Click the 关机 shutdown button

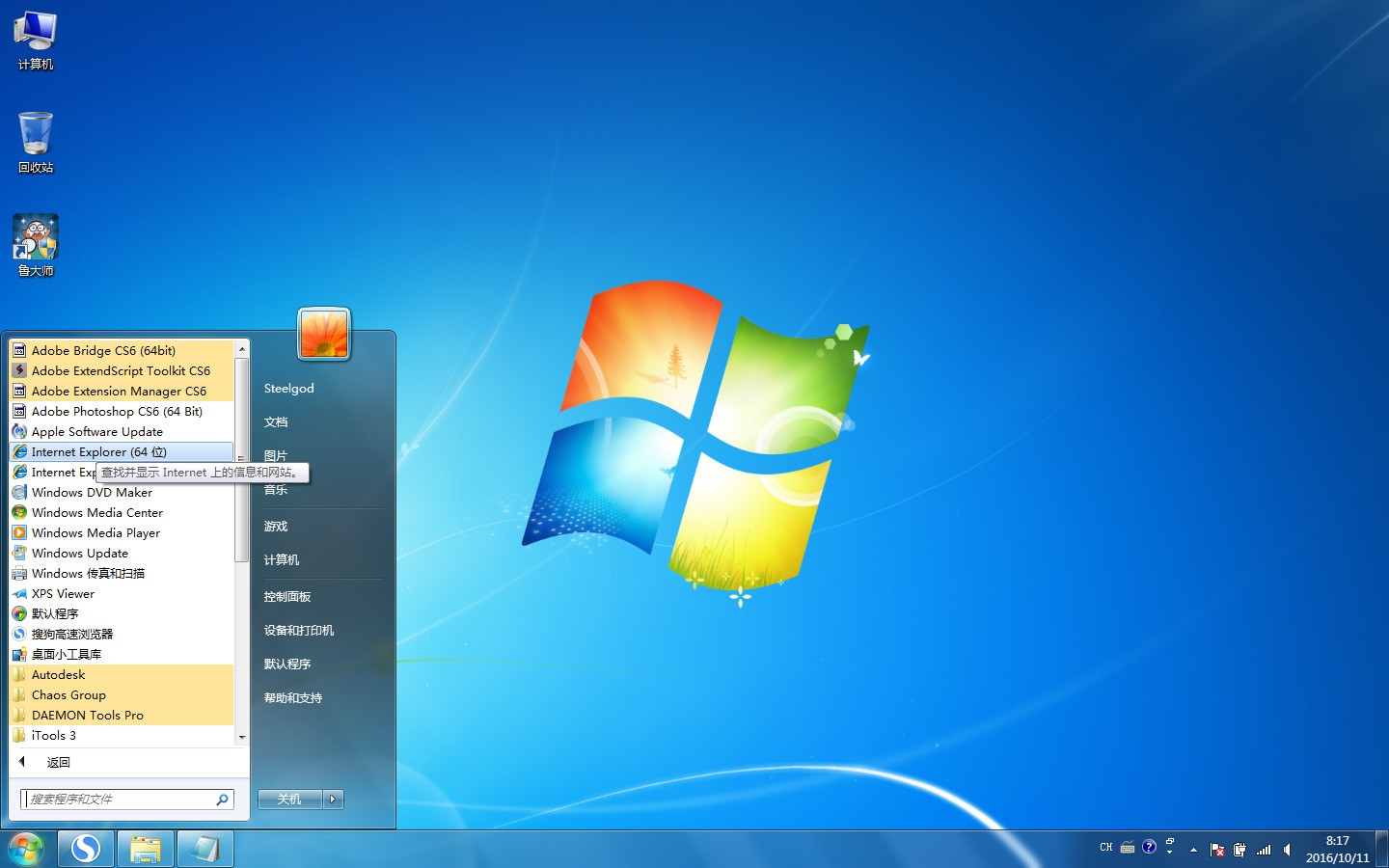point(289,799)
